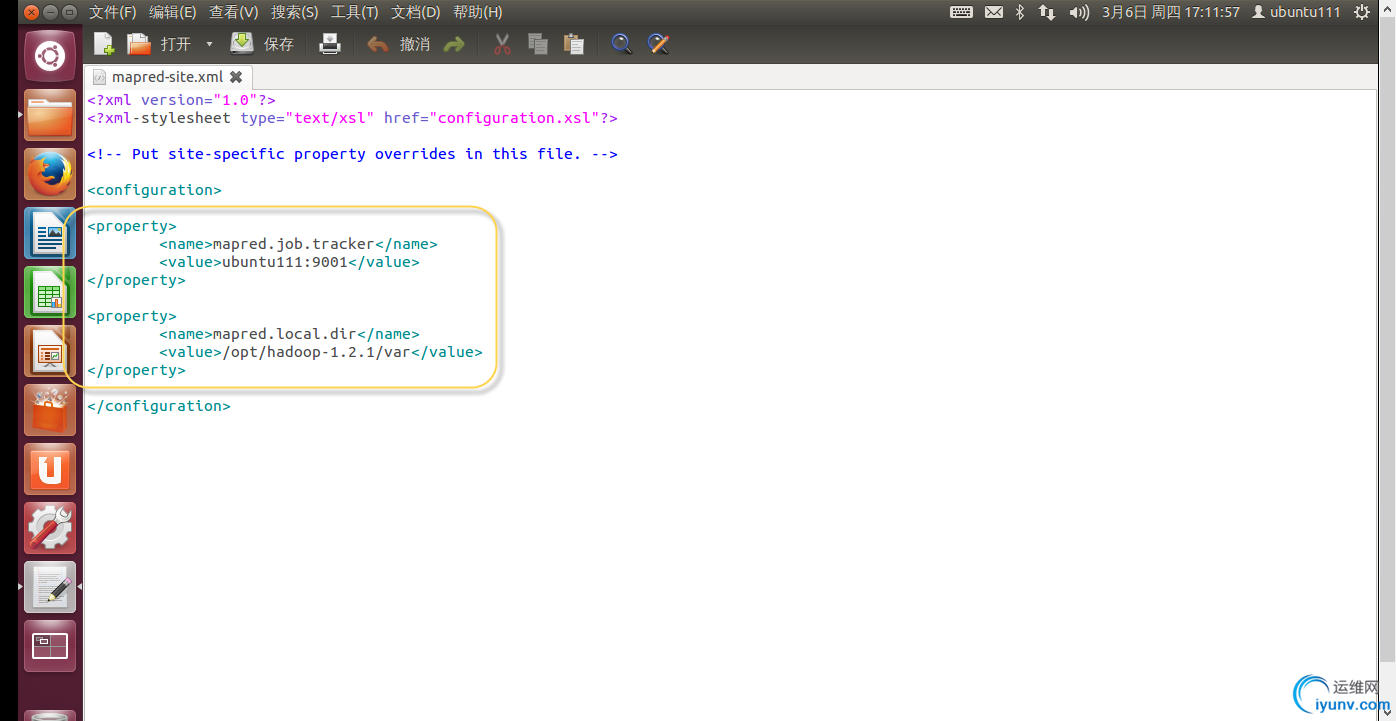Open Ubuntu One launcher icon
The width and height of the screenshot is (1396, 721).
50,469
